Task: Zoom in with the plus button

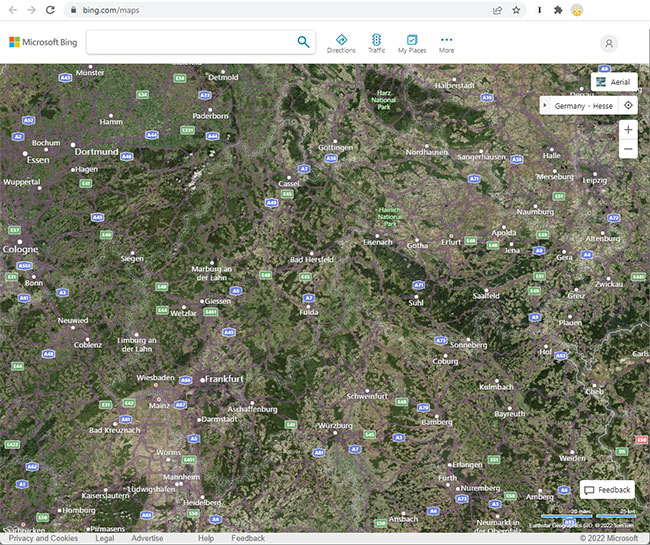Action: pyautogui.click(x=628, y=129)
